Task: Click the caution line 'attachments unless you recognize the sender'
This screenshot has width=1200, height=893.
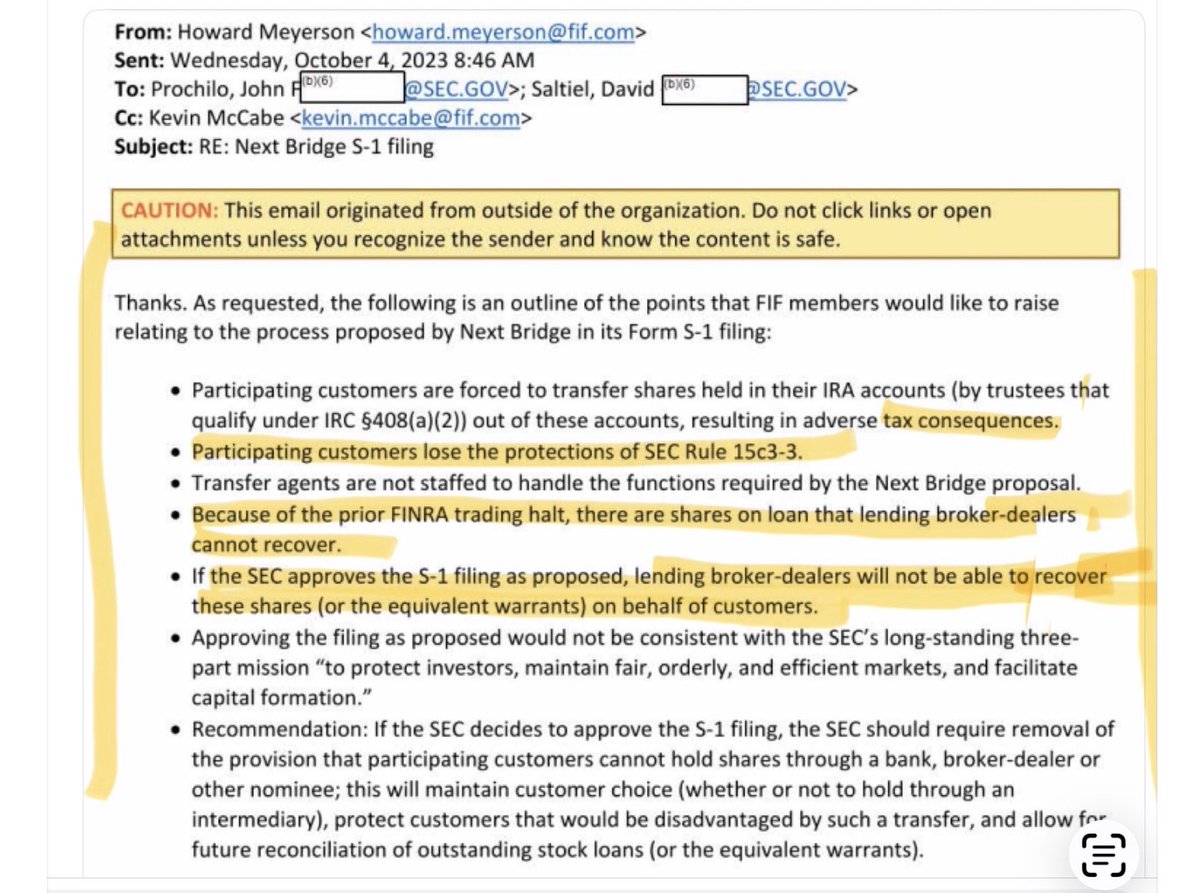Action: point(481,240)
